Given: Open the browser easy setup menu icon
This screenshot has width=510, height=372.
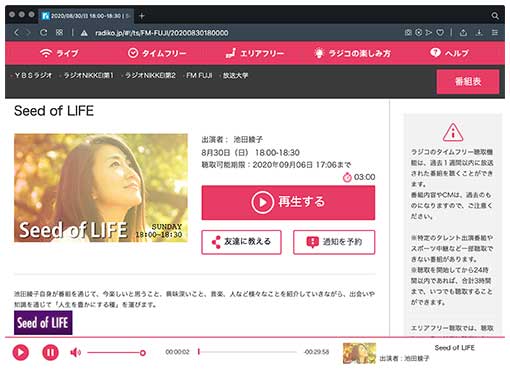Looking at the screenshot, I should tap(495, 32).
